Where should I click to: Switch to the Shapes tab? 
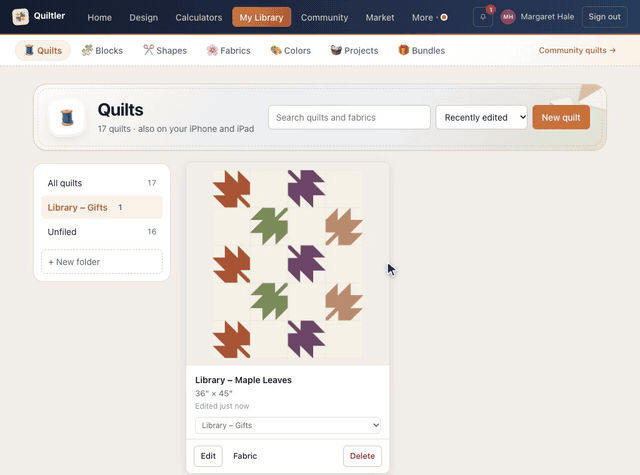165,50
